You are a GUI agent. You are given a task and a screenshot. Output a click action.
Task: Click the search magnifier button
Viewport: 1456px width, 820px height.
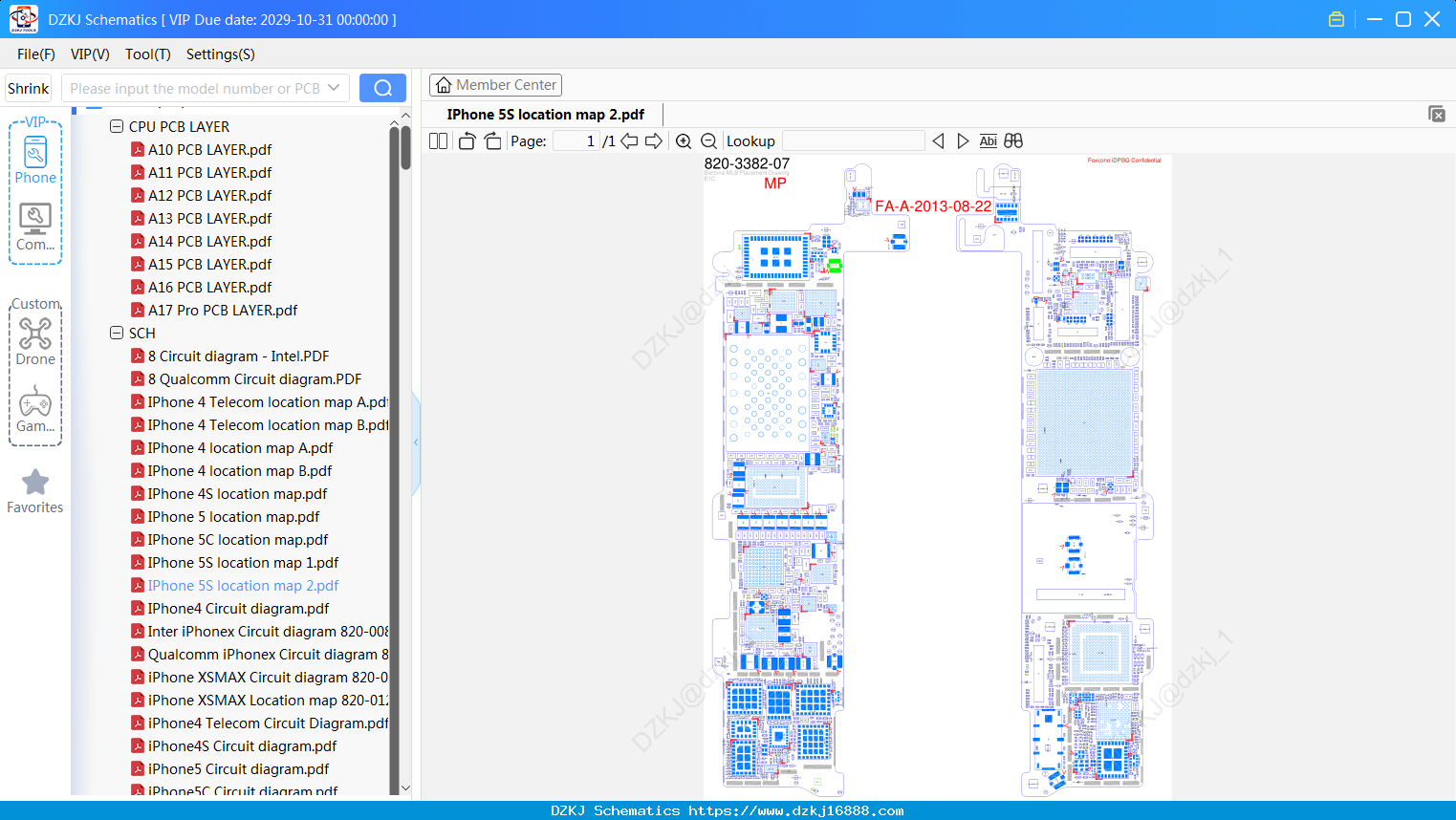382,88
